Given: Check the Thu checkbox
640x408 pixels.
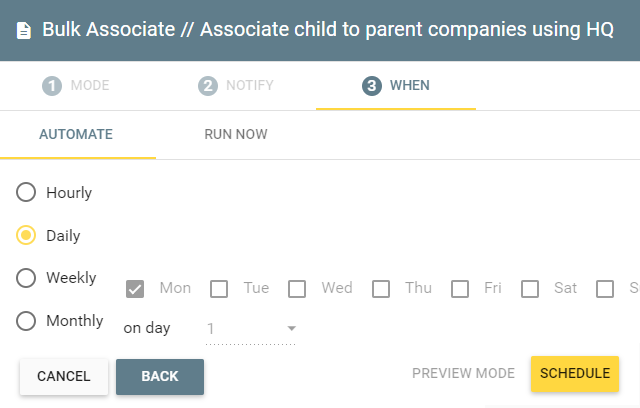Looking at the screenshot, I should click(381, 289).
